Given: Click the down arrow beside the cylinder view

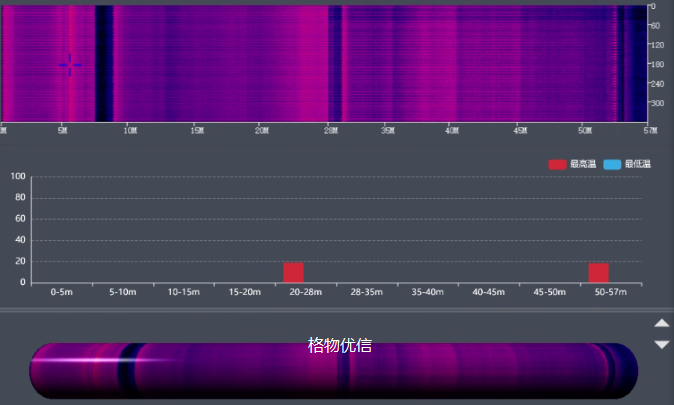Looking at the screenshot, I should (661, 345).
